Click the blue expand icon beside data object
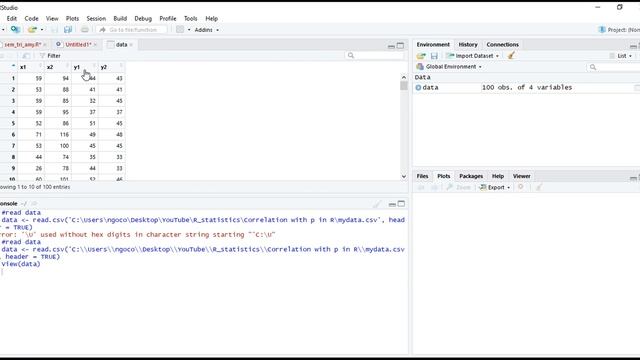Screen dimensions: 640x360 [418, 87]
